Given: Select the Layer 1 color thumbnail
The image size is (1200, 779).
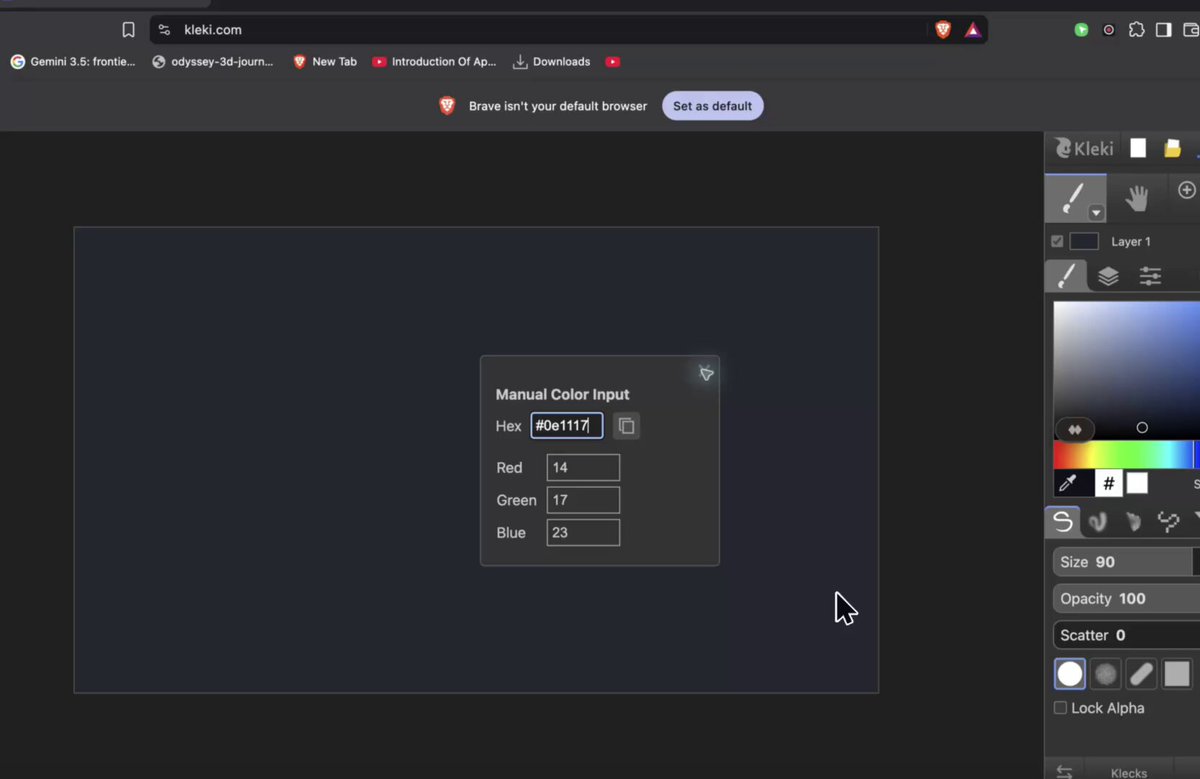Looking at the screenshot, I should click(x=1084, y=241).
